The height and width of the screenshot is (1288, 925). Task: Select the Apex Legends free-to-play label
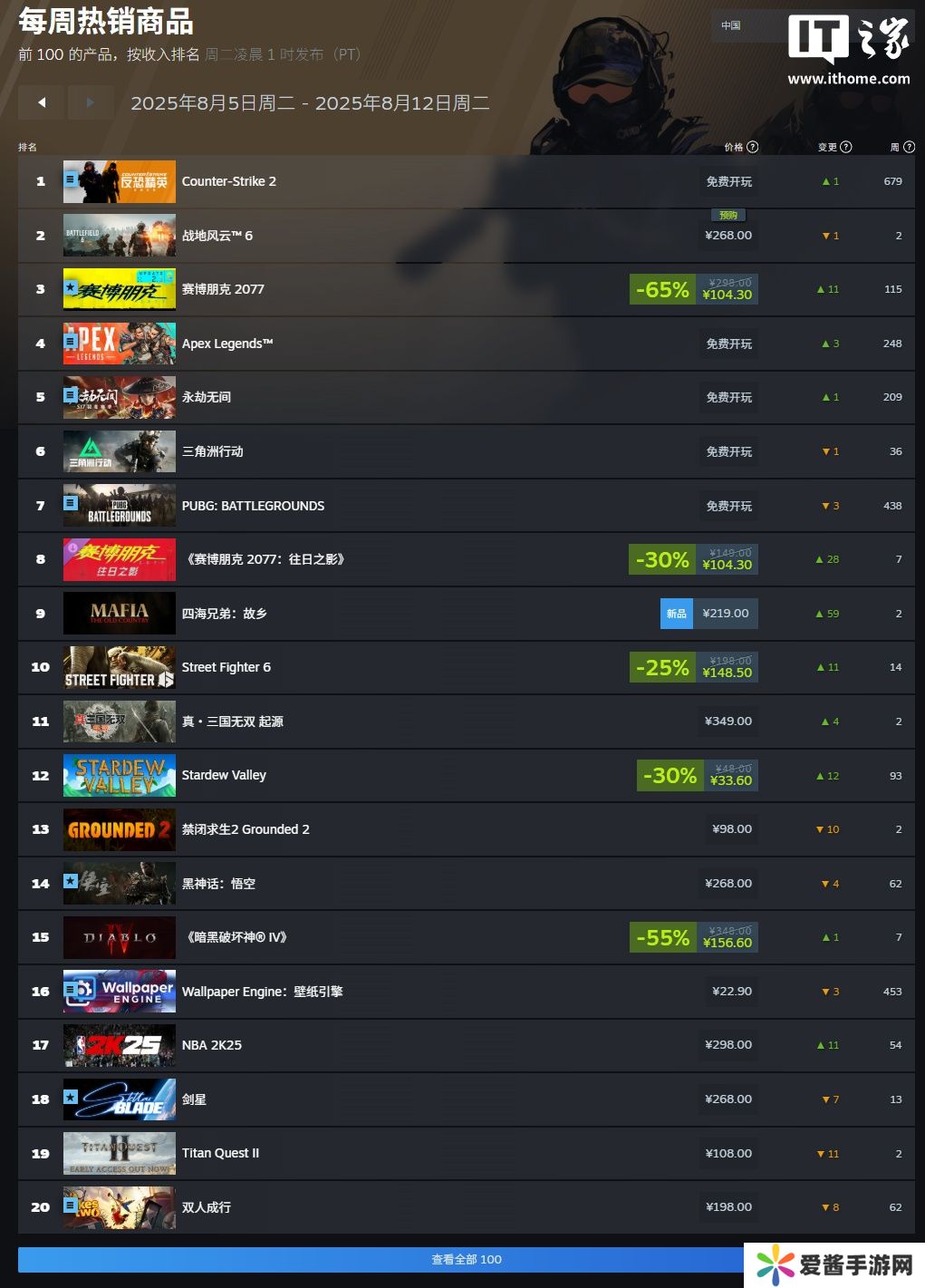point(729,344)
